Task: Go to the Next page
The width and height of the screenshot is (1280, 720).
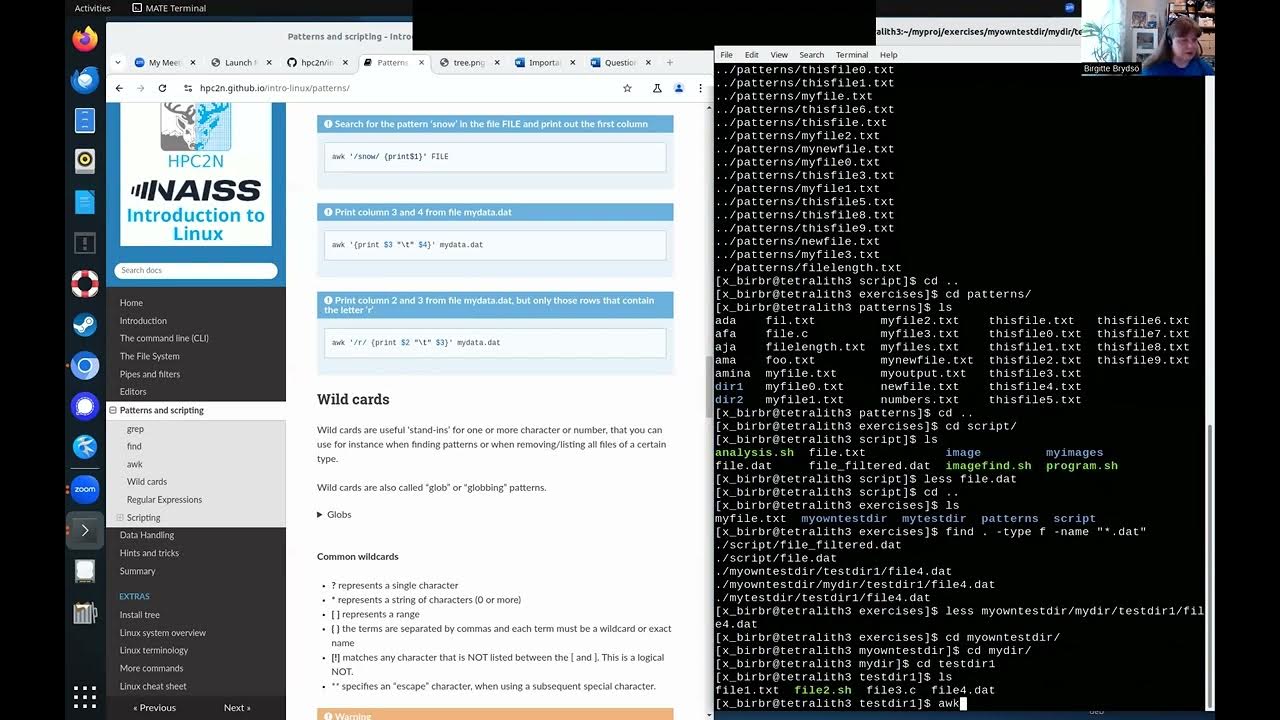Action: pyautogui.click(x=237, y=707)
